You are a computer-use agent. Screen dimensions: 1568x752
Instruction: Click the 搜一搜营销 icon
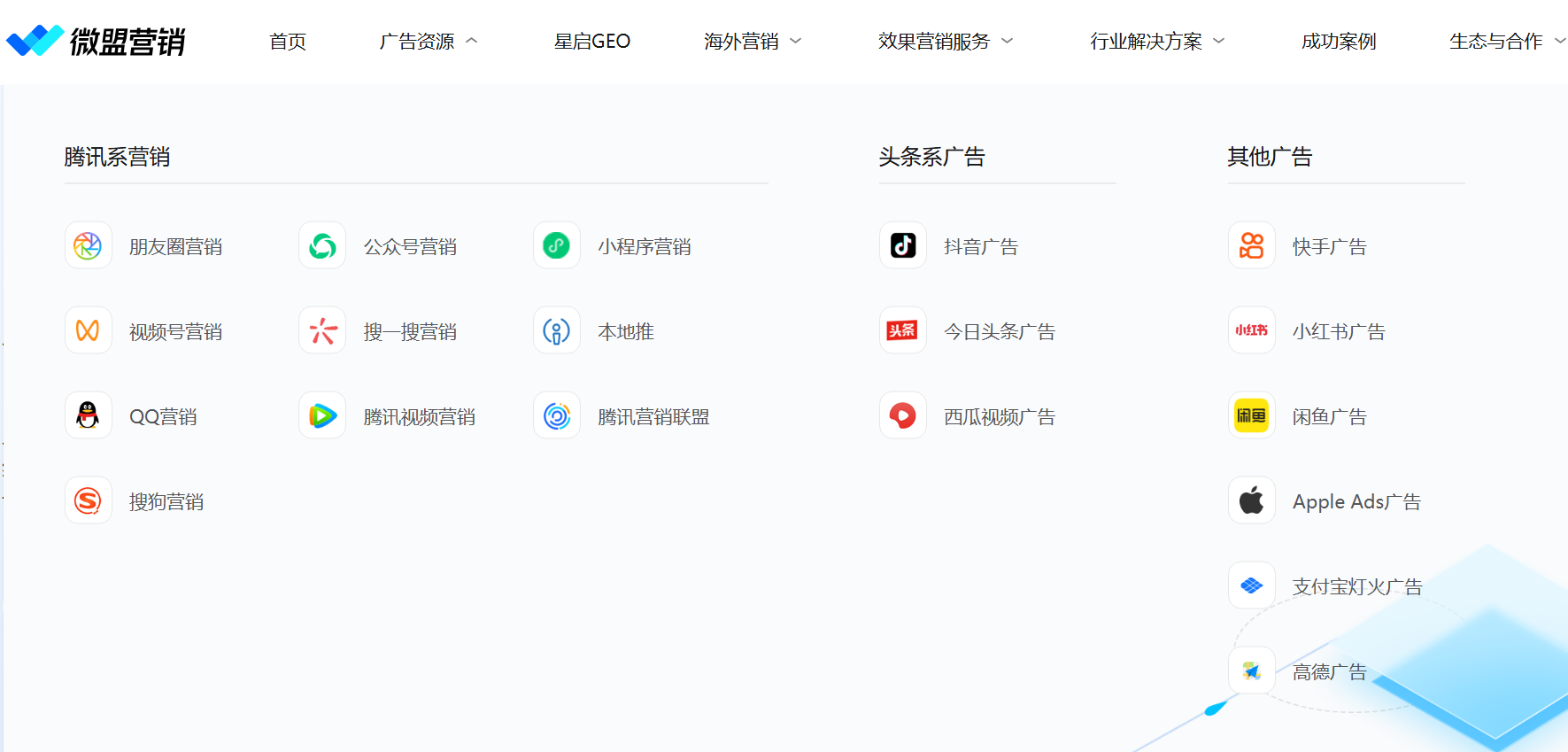click(x=322, y=330)
